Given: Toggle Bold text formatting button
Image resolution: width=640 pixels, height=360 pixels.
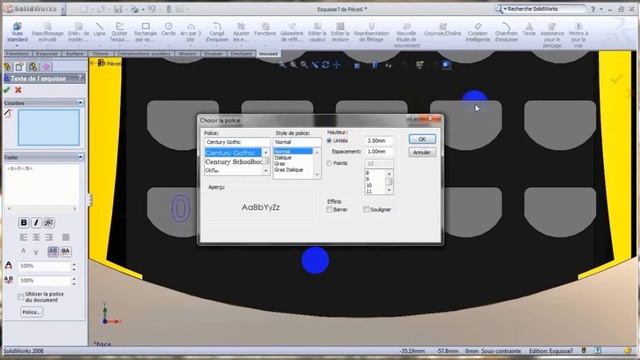Looking at the screenshot, I should coord(24,222).
